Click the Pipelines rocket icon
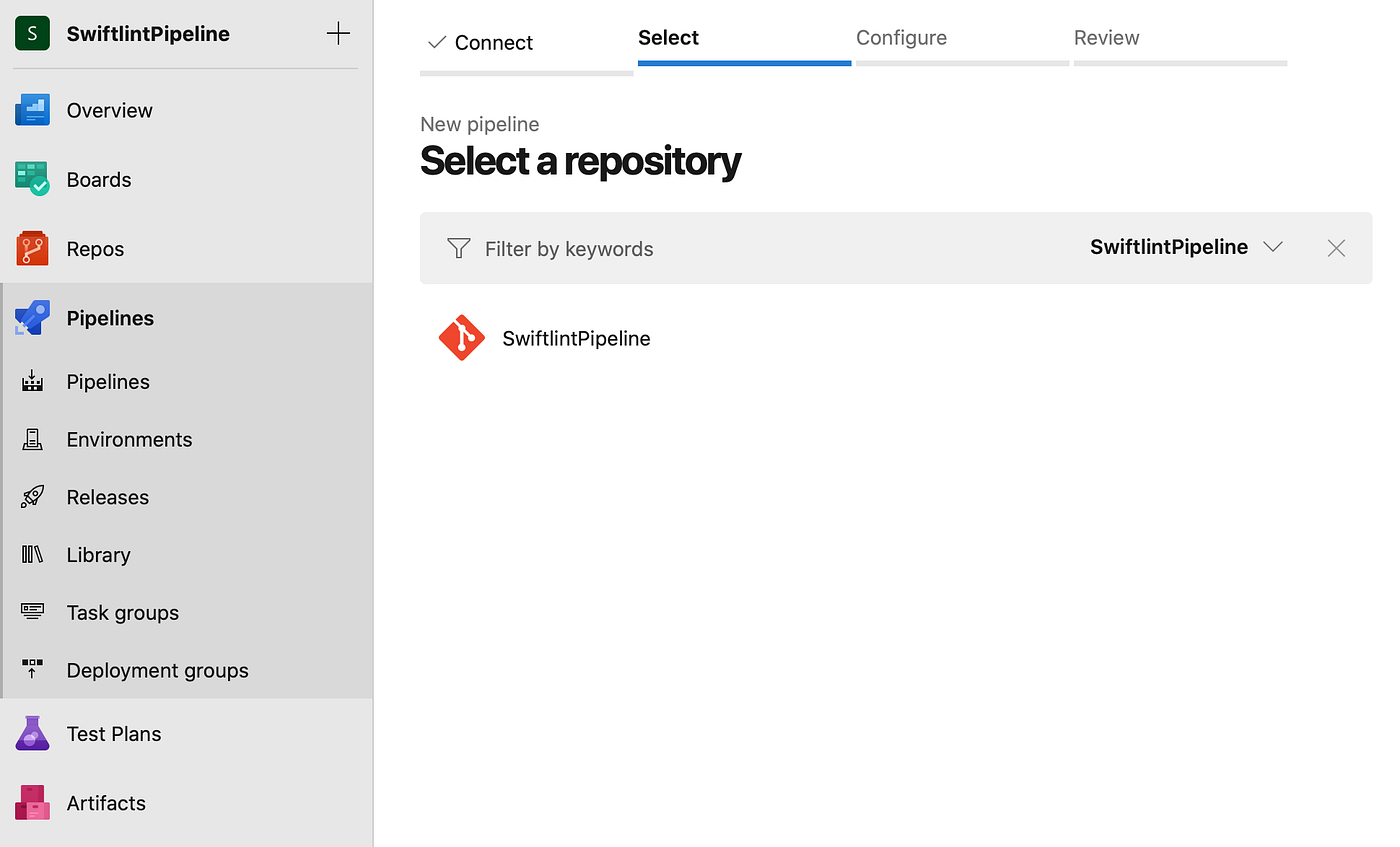Screen dimensions: 1400x847 pyautogui.click(x=32, y=318)
